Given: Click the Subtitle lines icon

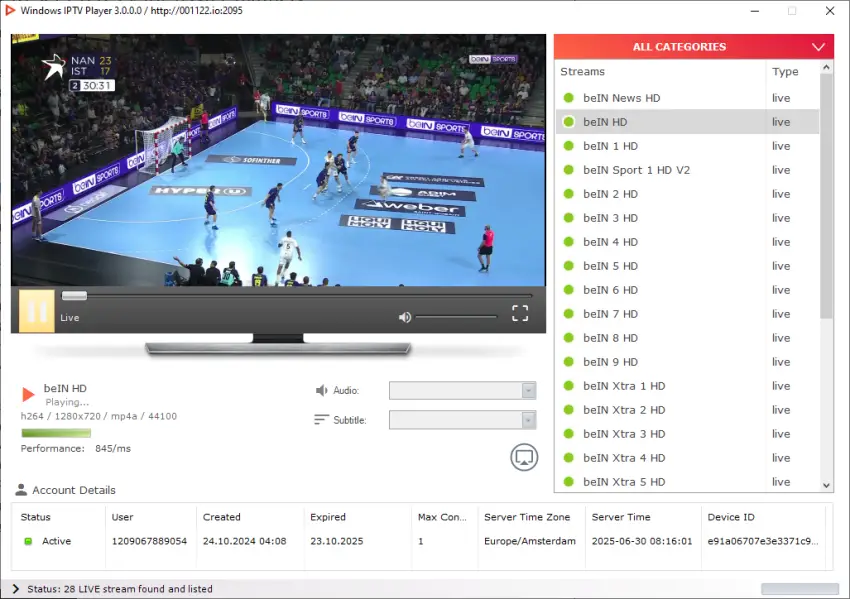Looking at the screenshot, I should 321,420.
